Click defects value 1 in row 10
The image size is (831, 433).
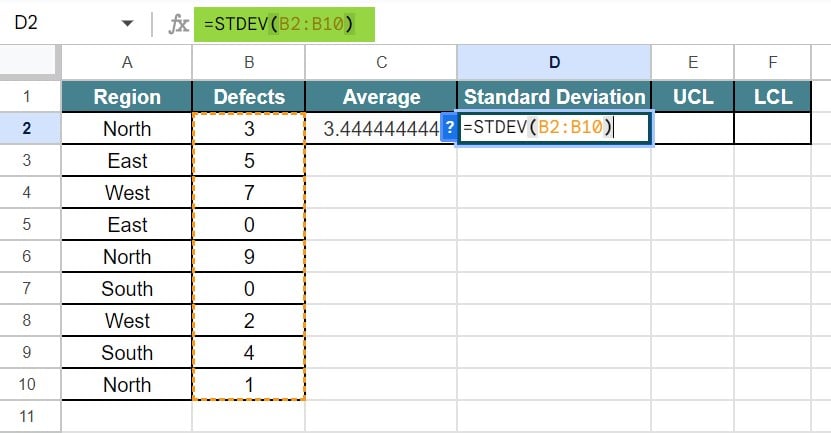tap(249, 384)
